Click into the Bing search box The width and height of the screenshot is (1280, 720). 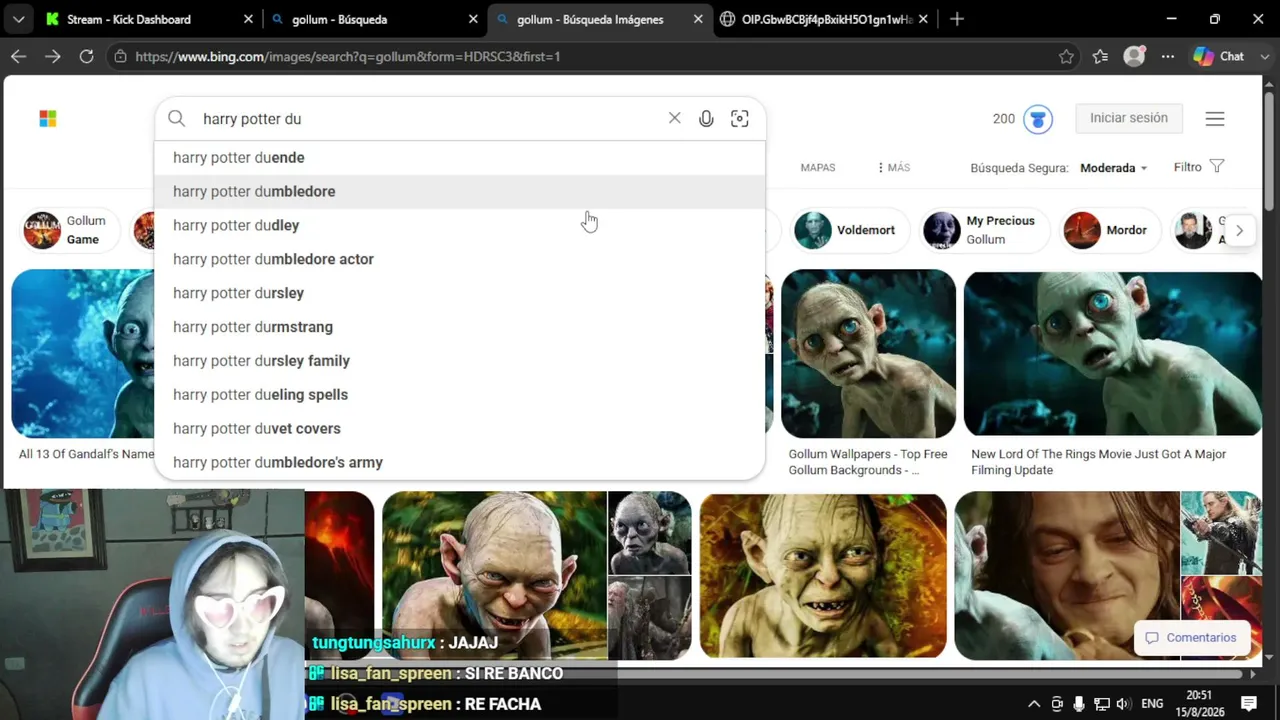tap(430, 119)
